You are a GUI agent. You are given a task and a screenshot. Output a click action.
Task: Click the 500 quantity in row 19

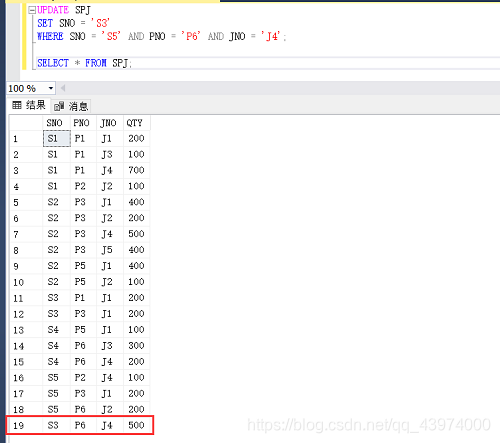(137, 425)
